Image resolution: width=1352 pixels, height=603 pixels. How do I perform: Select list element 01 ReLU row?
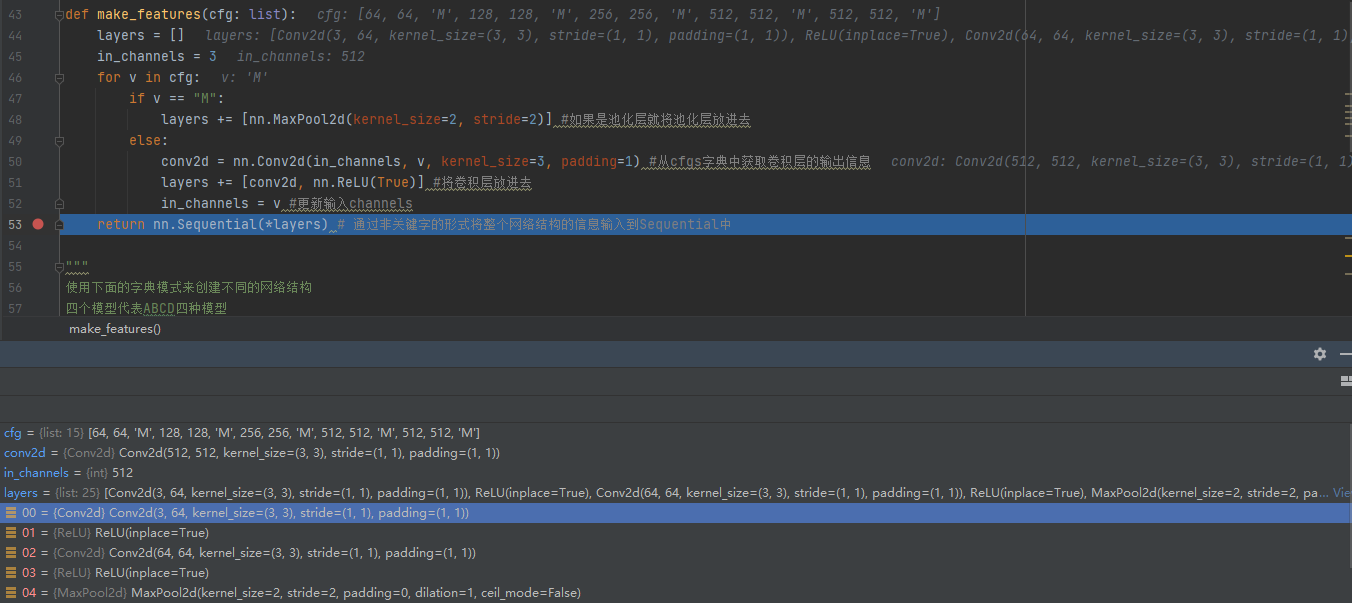click(676, 533)
